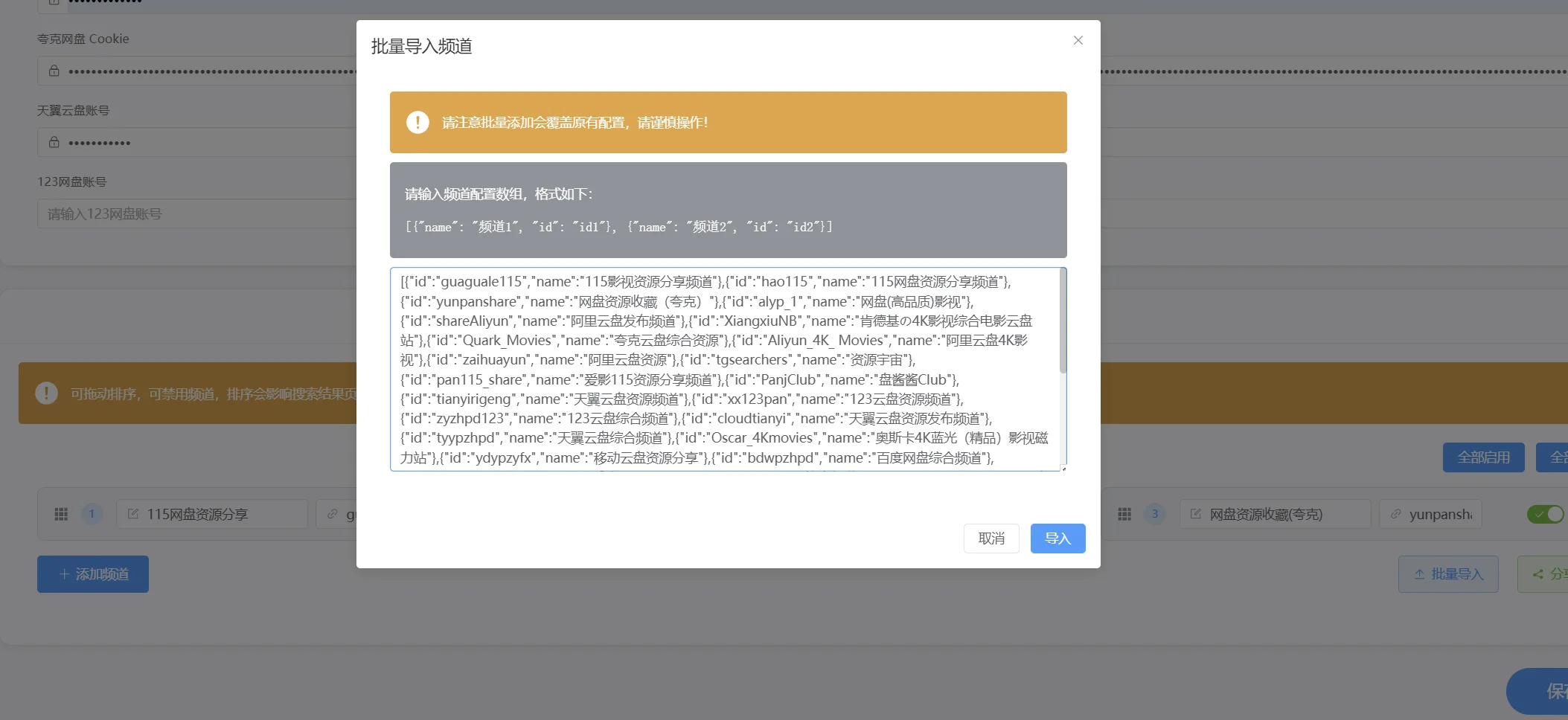The width and height of the screenshot is (1568, 720).
Task: Click the 添加频道 button behind the dialog
Action: 93,574
